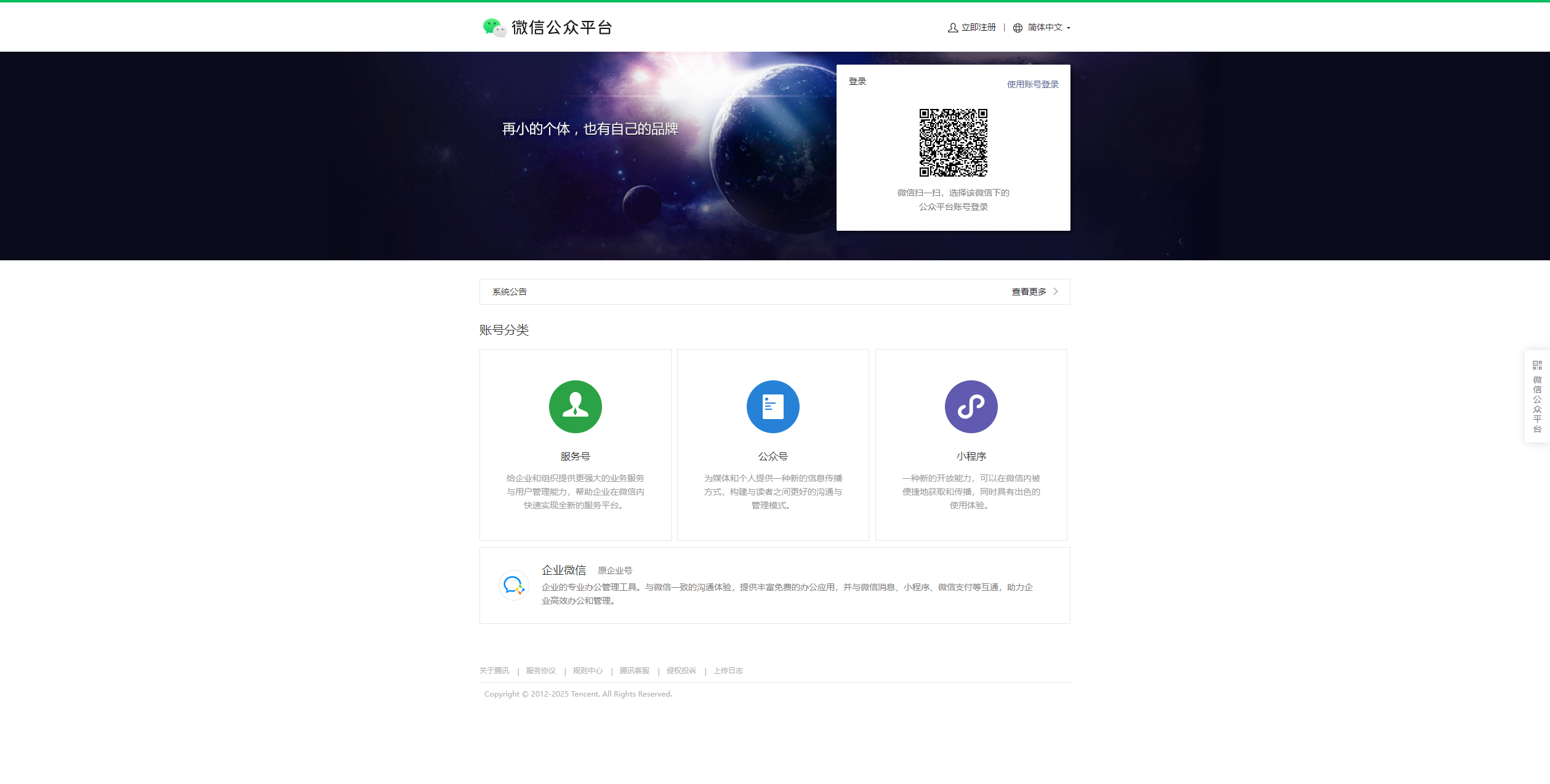Open the 简体中文 language dropdown
Viewport: 1550px width, 784px height.
[1046, 27]
